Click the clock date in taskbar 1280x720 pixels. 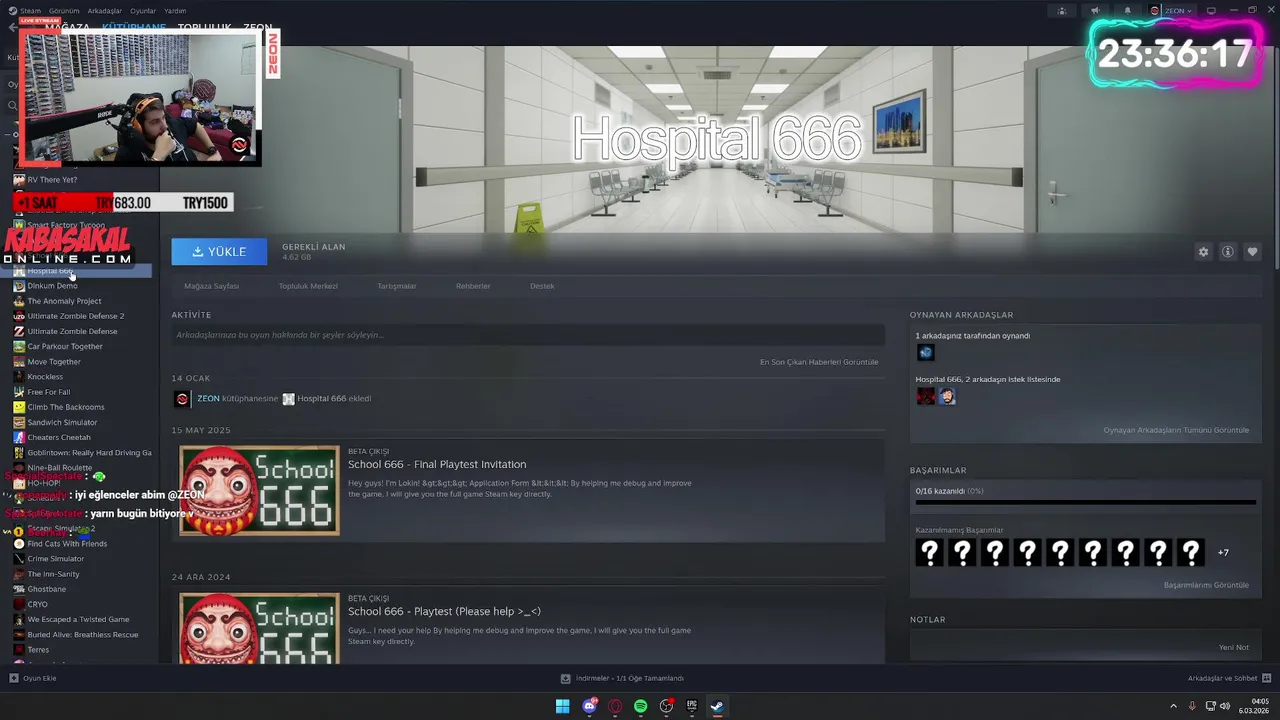[x=1256, y=706]
